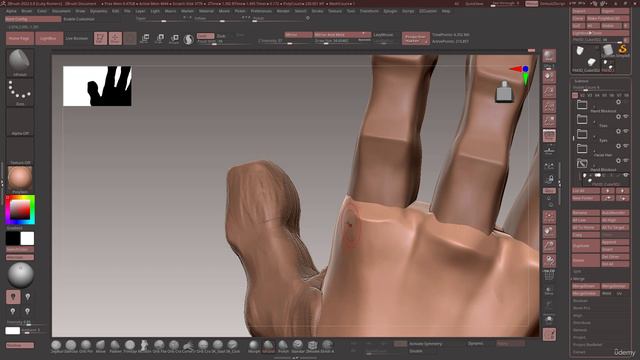This screenshot has width=640, height=360.
Task: Expand the Extract section
Action: [579, 352]
